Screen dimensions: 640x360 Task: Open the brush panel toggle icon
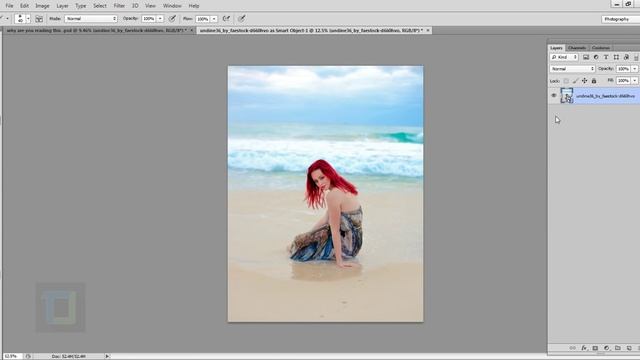[x=39, y=19]
